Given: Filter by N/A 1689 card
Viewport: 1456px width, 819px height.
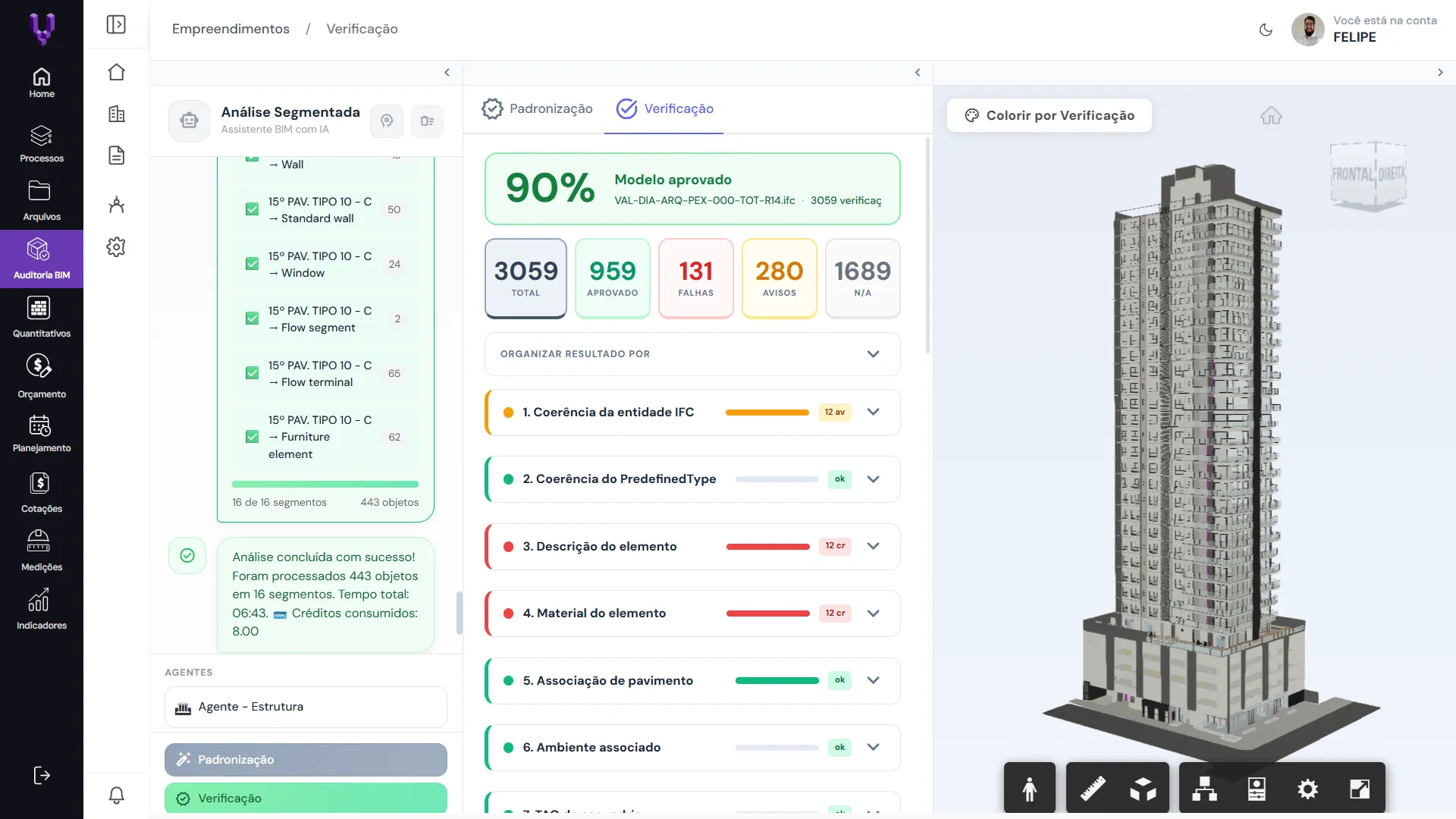Looking at the screenshot, I should (x=863, y=278).
